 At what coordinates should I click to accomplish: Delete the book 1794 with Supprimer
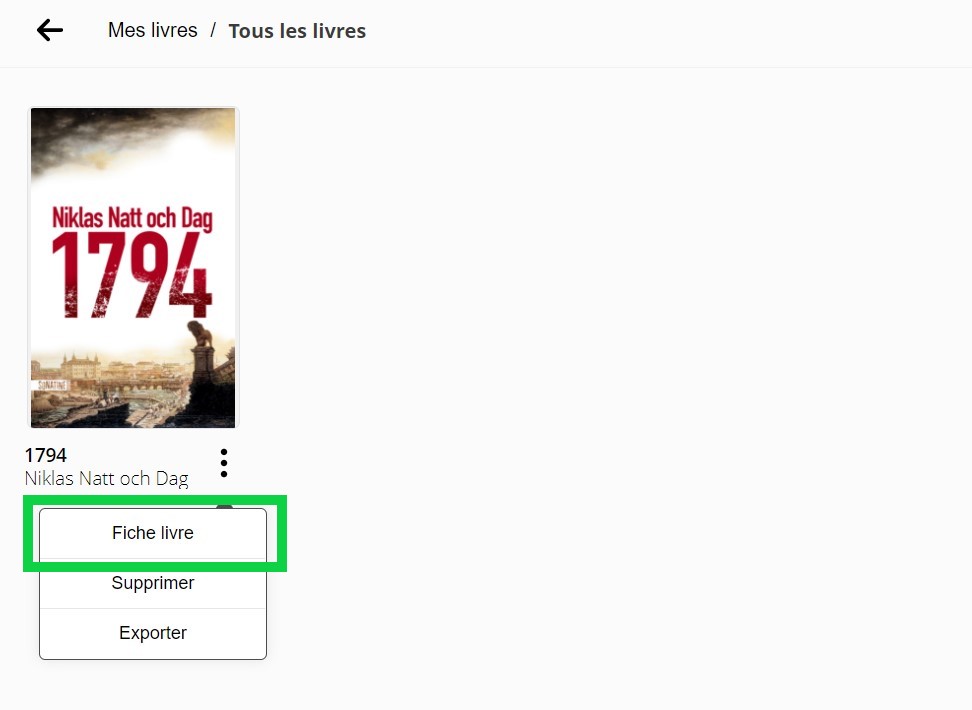153,583
